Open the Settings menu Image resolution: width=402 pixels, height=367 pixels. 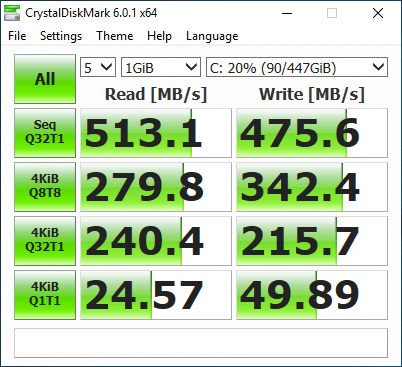[x=61, y=36]
